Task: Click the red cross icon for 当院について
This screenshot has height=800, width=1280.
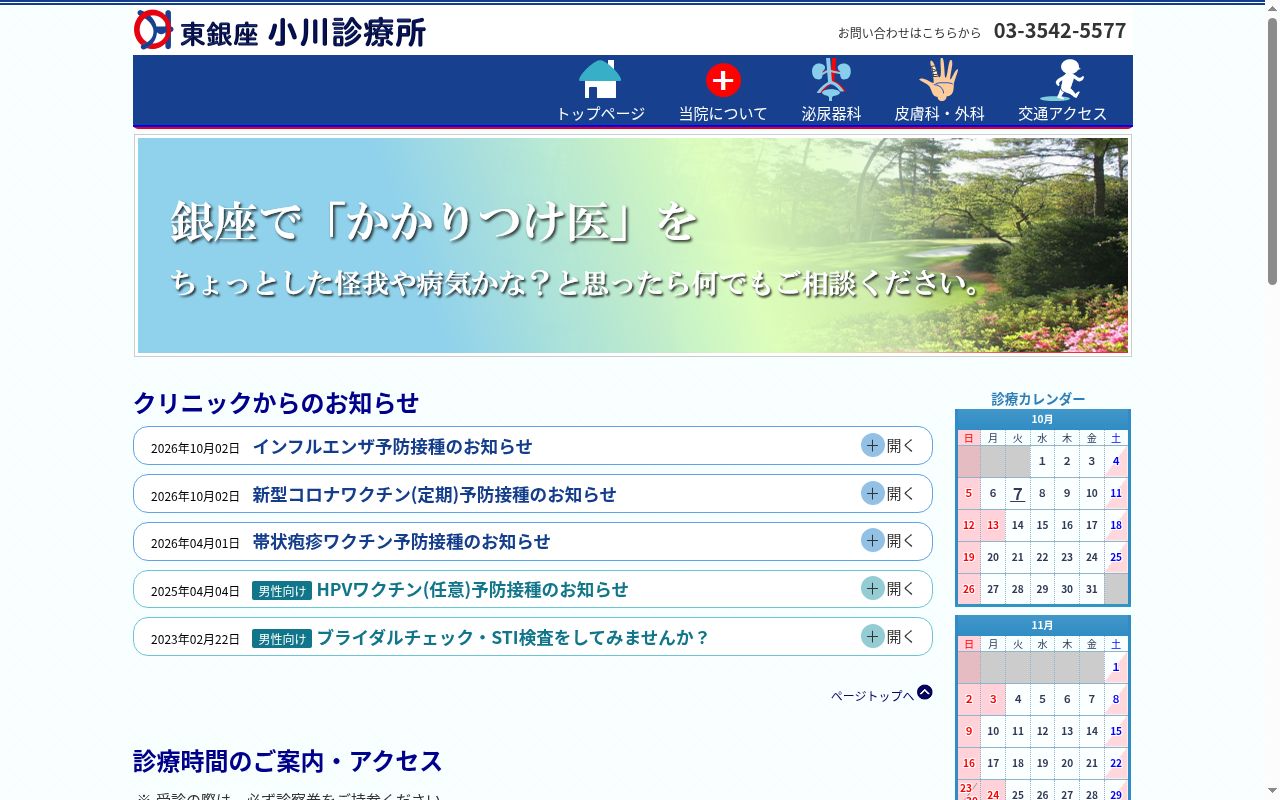Action: 723,79
